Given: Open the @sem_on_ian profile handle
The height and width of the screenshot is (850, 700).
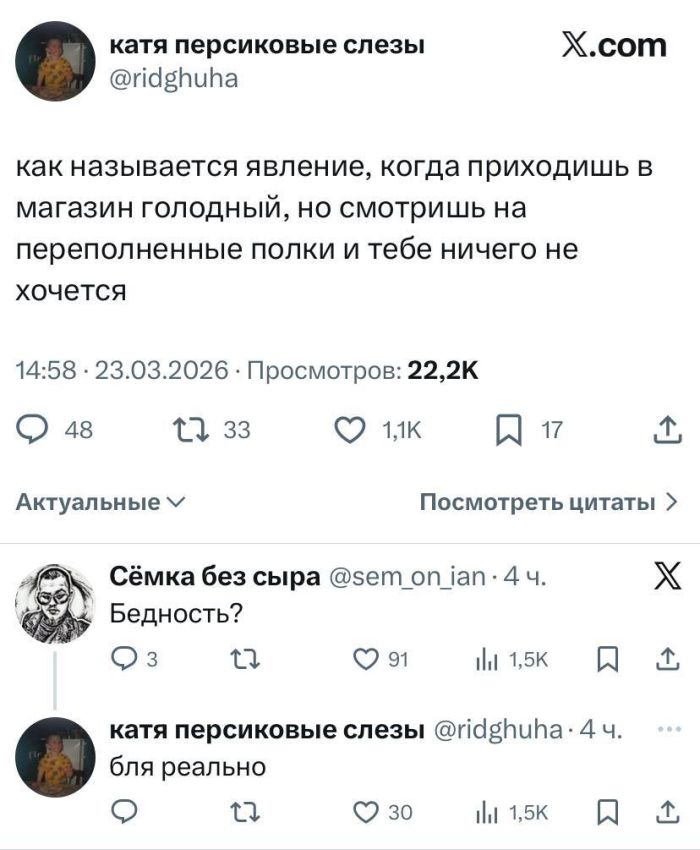Looking at the screenshot, I should click(x=407, y=578).
